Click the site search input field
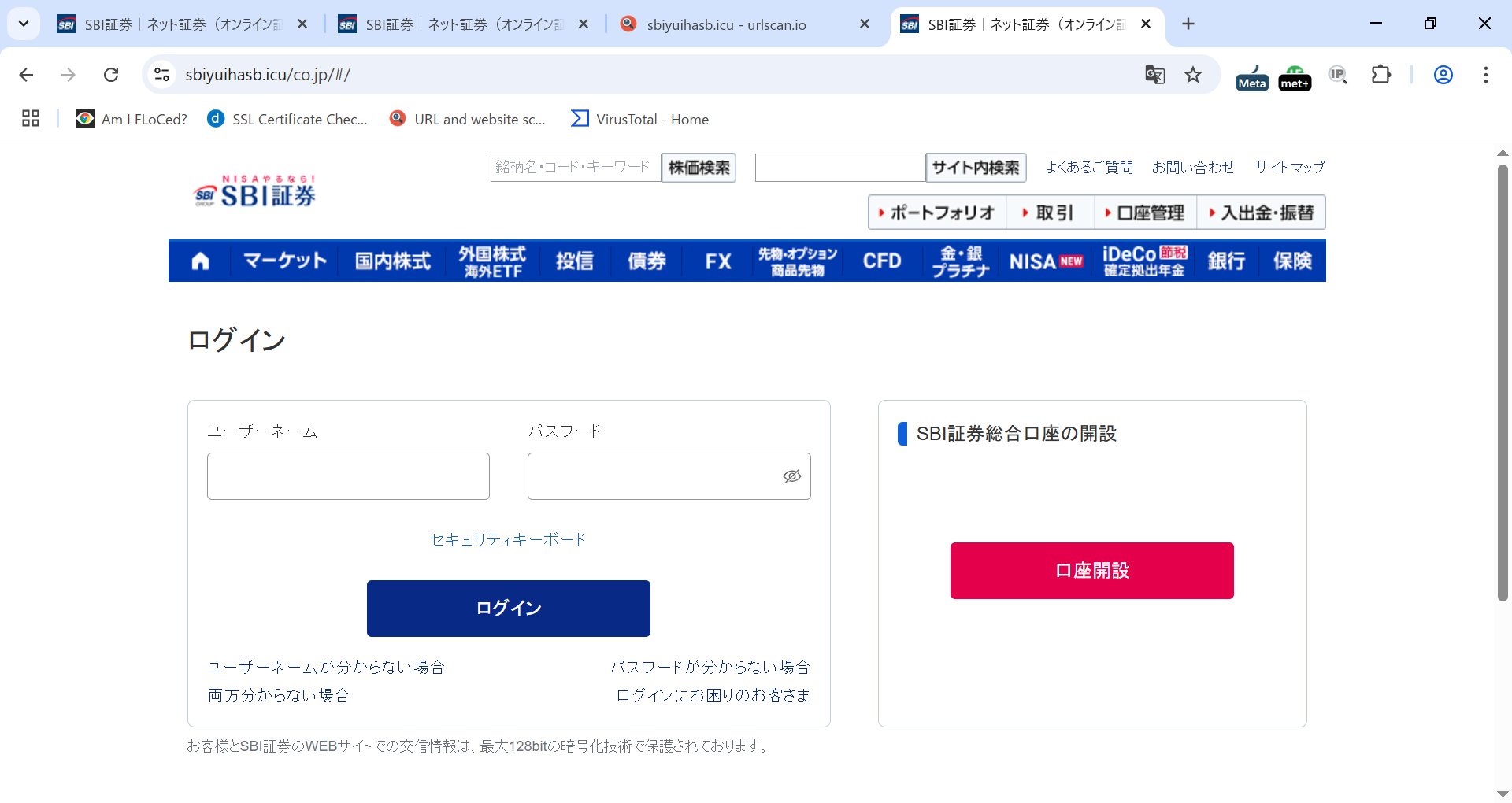 pos(840,168)
